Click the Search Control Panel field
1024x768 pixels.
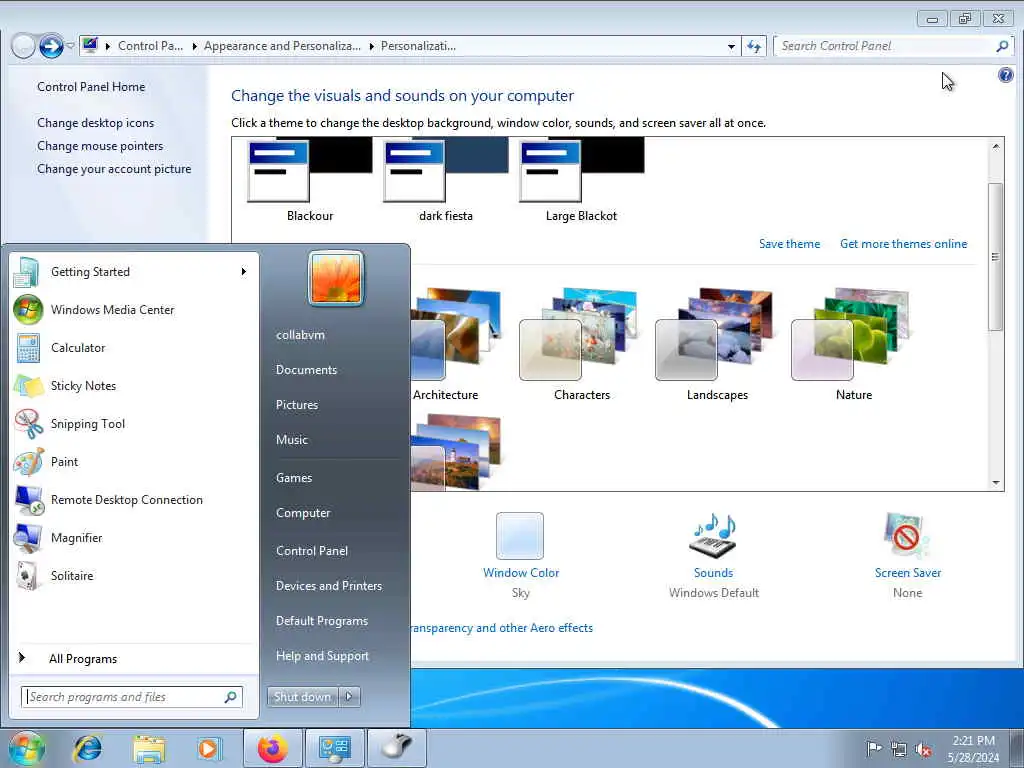coord(892,46)
